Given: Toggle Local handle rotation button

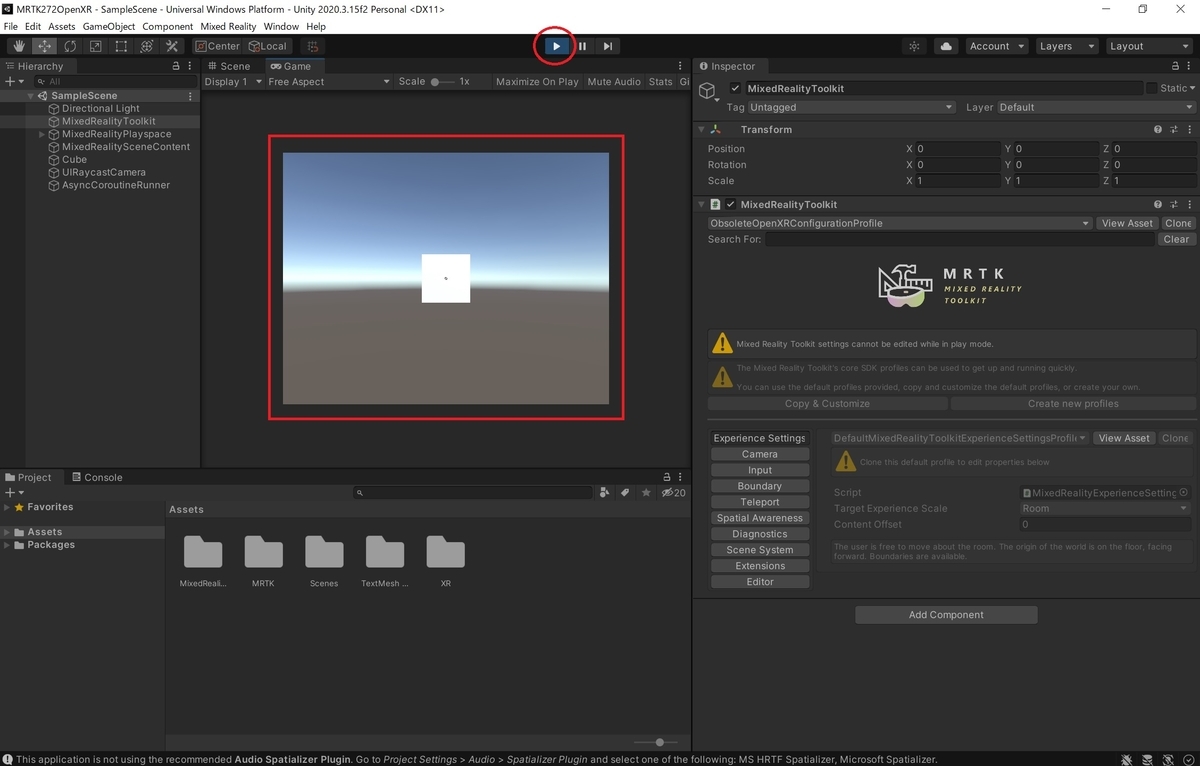Looking at the screenshot, I should click(x=267, y=46).
